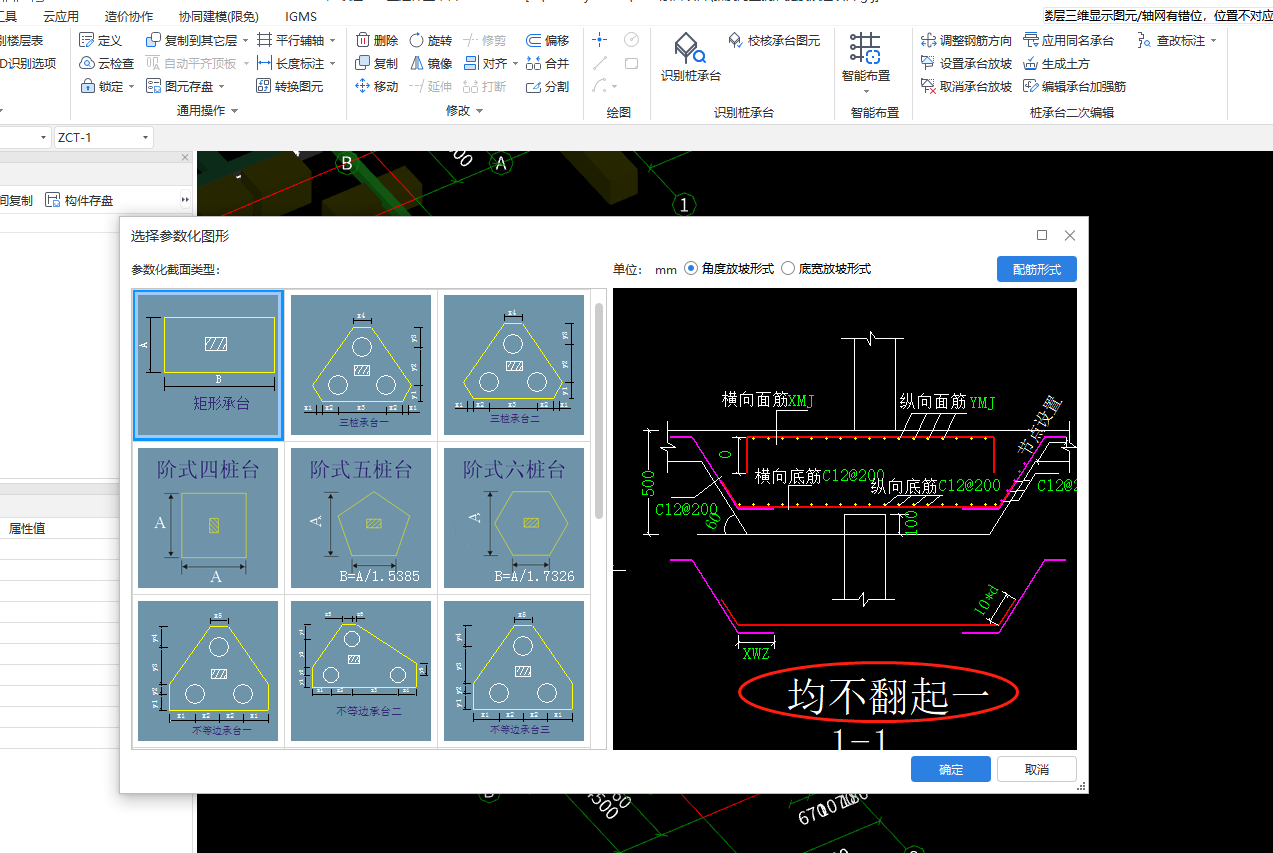Select the 不等边承台三 thumbnail

pos(514,670)
